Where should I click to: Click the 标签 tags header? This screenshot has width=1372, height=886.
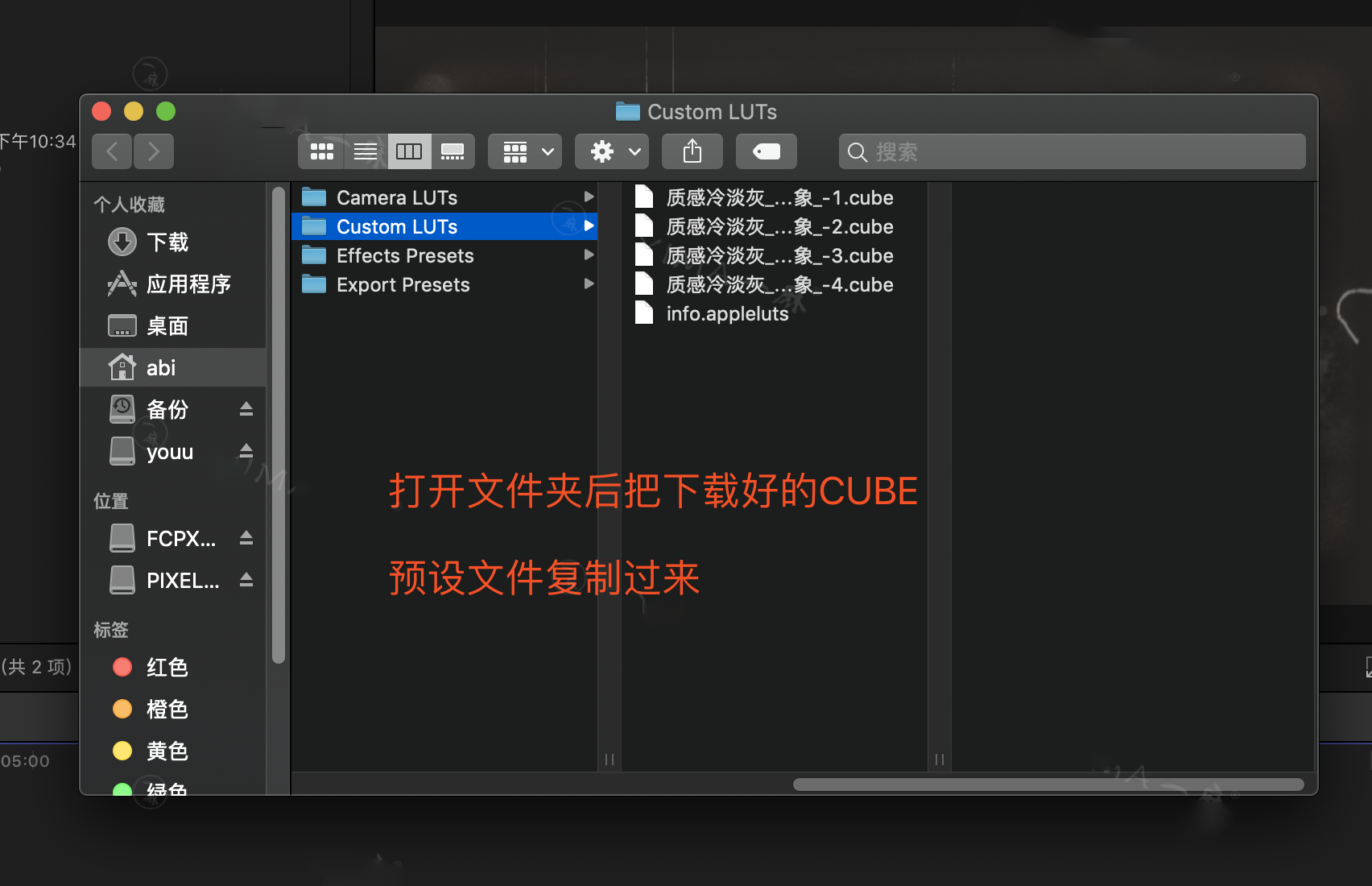[x=111, y=630]
